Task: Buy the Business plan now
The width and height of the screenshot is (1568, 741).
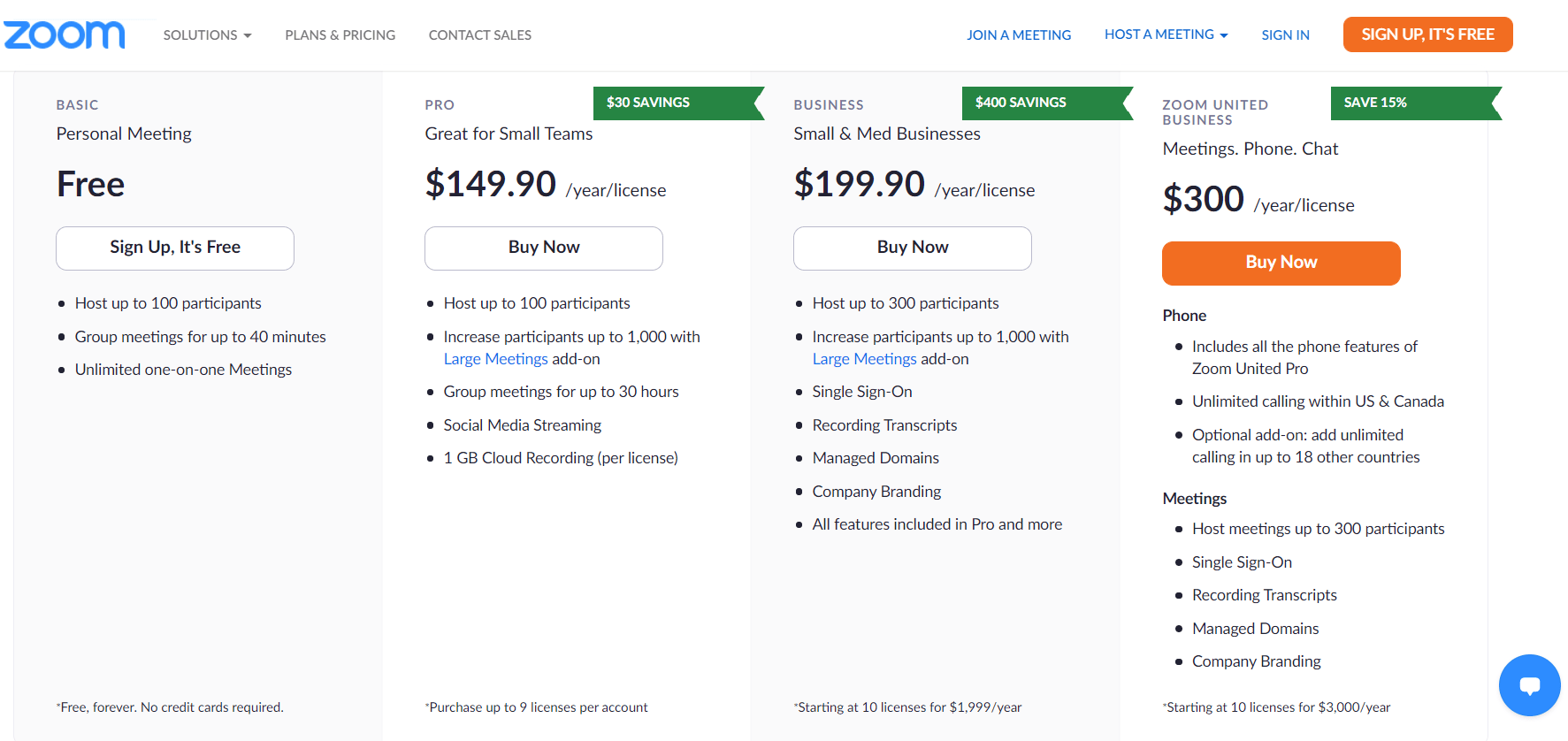Action: (x=913, y=248)
